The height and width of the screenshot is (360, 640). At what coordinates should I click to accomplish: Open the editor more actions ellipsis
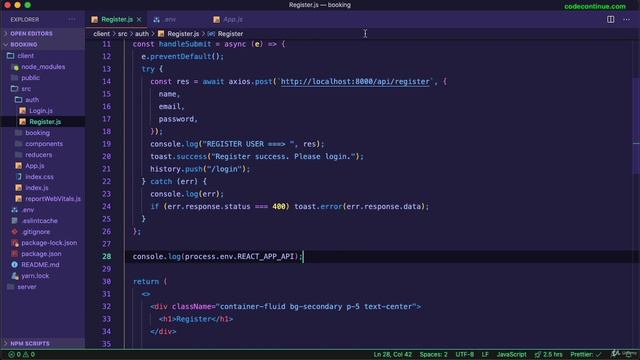click(x=627, y=19)
